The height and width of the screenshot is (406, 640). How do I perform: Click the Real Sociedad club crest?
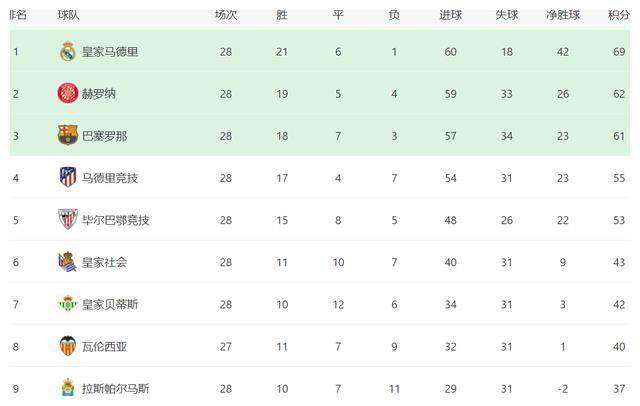point(67,262)
